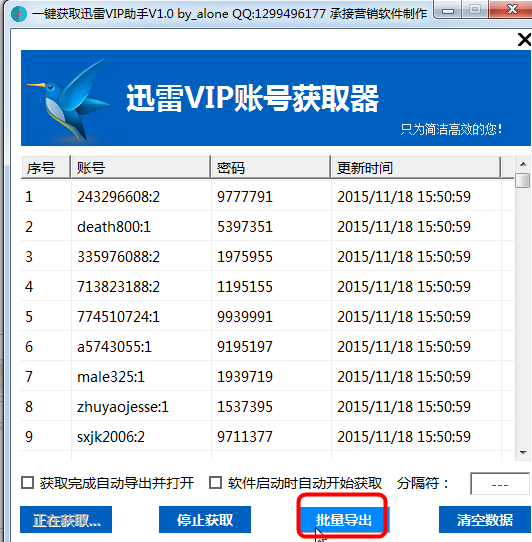Click password 1975955
This screenshot has height=542, width=532.
pos(245,257)
